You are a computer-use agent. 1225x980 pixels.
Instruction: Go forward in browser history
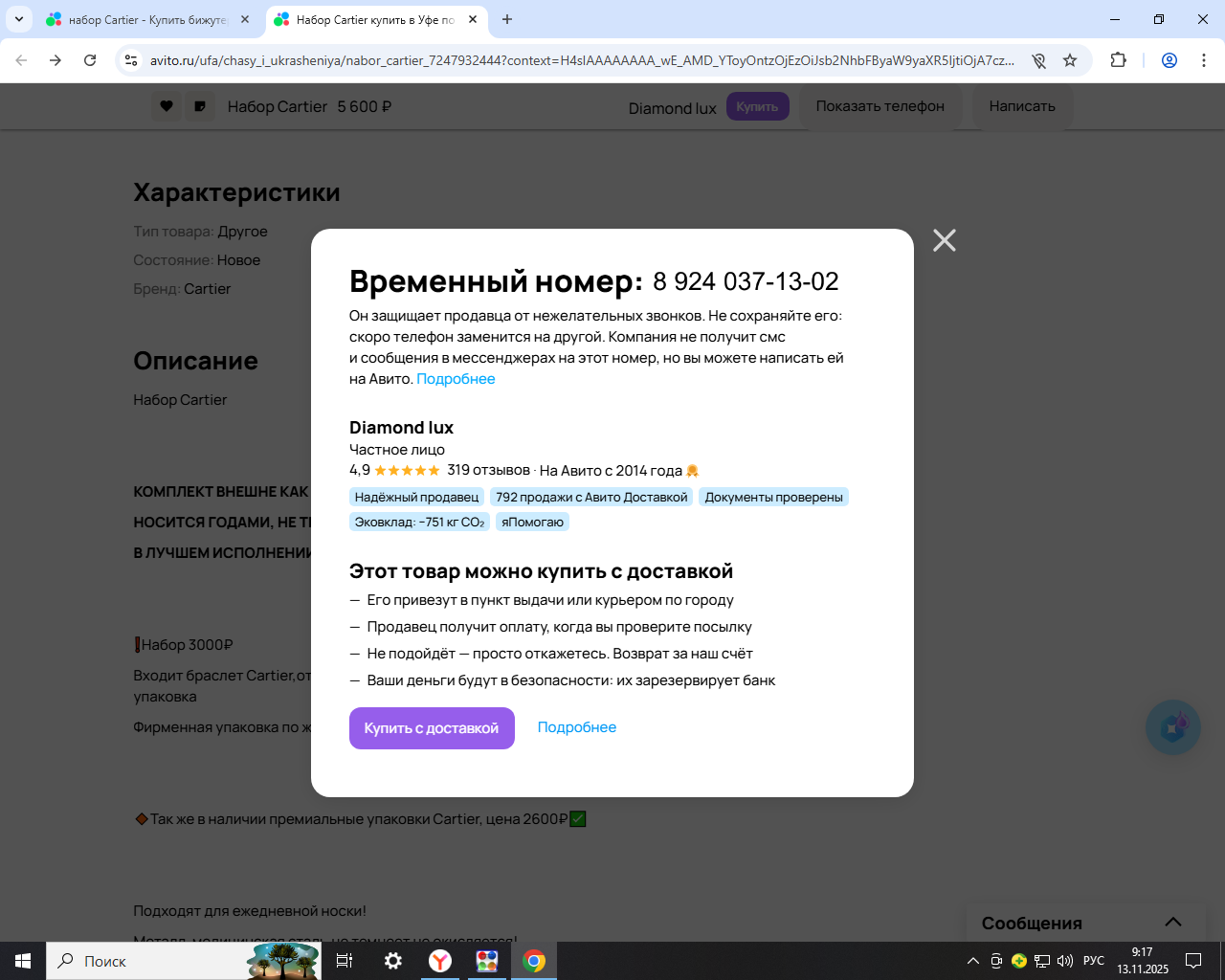56,60
